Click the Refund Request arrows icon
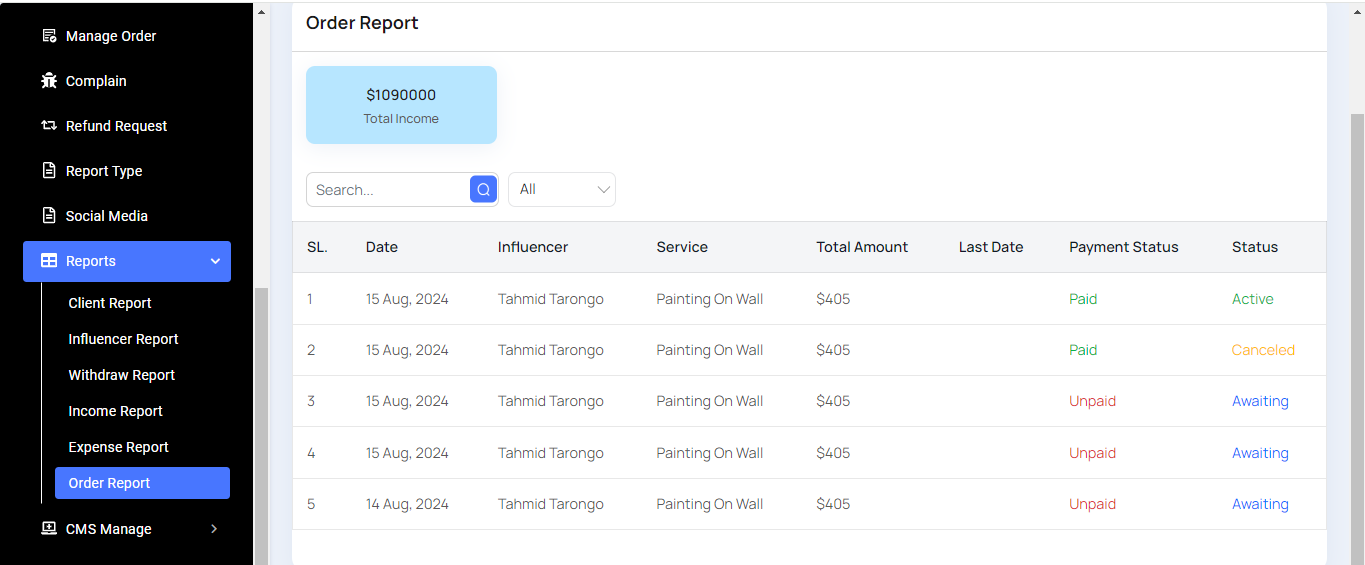 pos(49,126)
